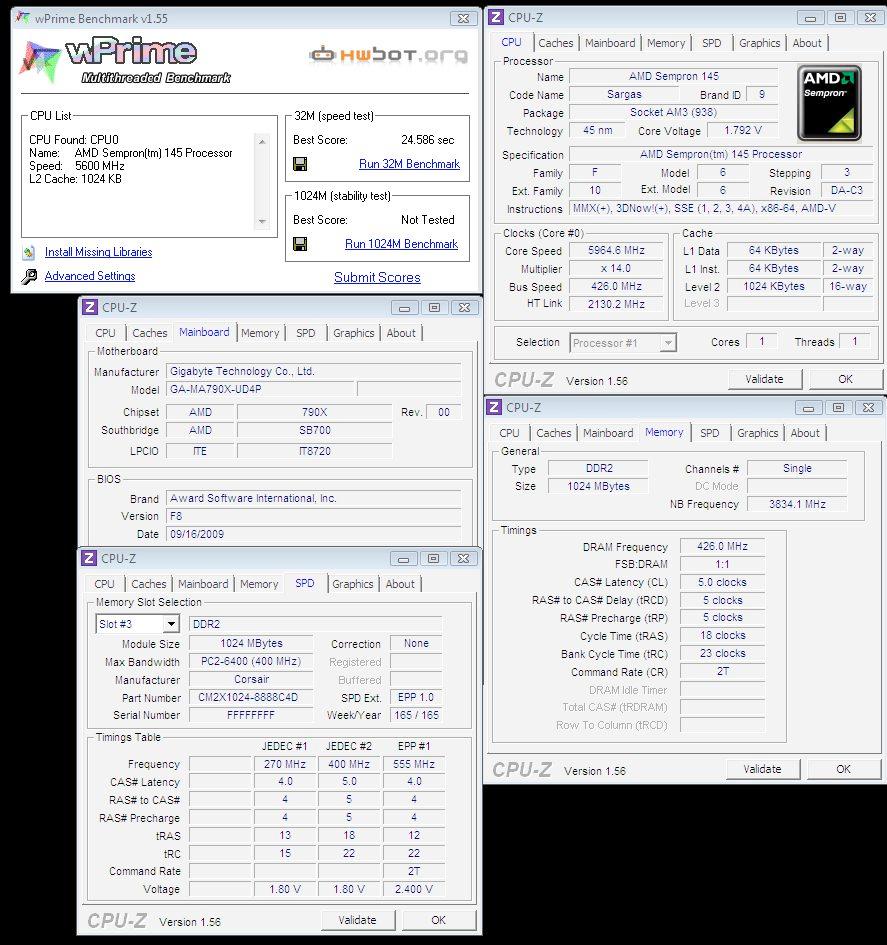Open About tab in Memory window
The image size is (887, 945).
click(805, 433)
